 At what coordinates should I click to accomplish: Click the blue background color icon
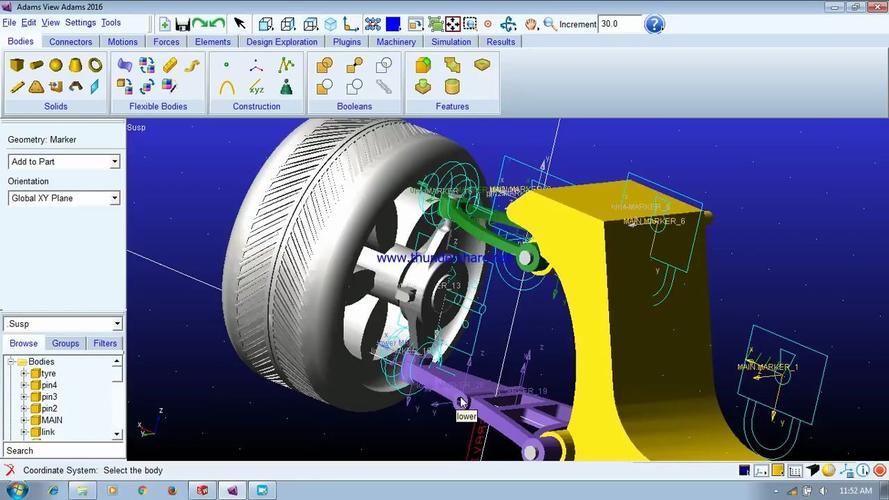(393, 24)
